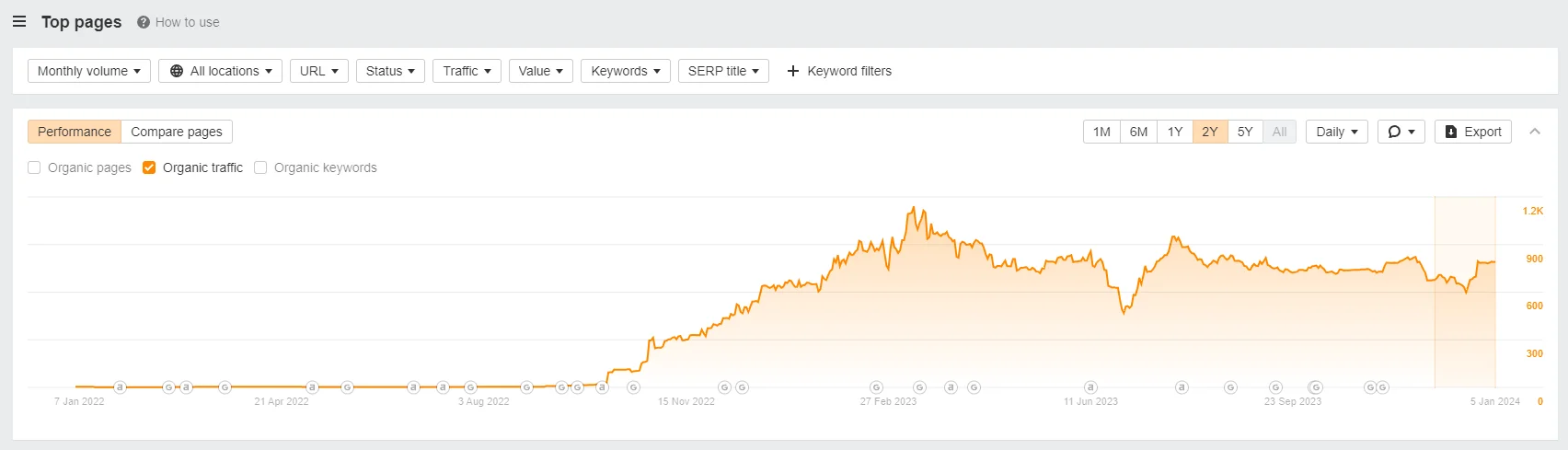
Task: Open the Monthly volume dropdown
Action: [x=89, y=71]
